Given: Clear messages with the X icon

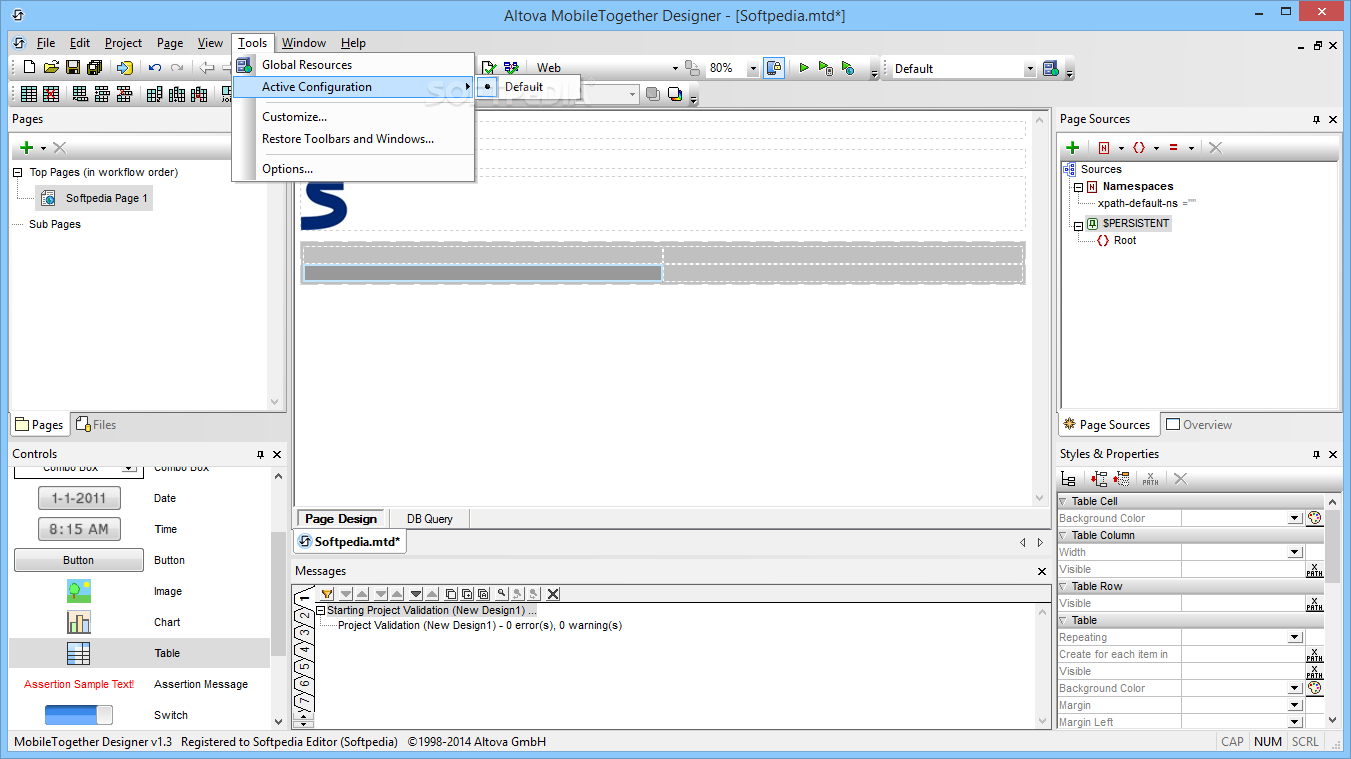Looking at the screenshot, I should (553, 594).
